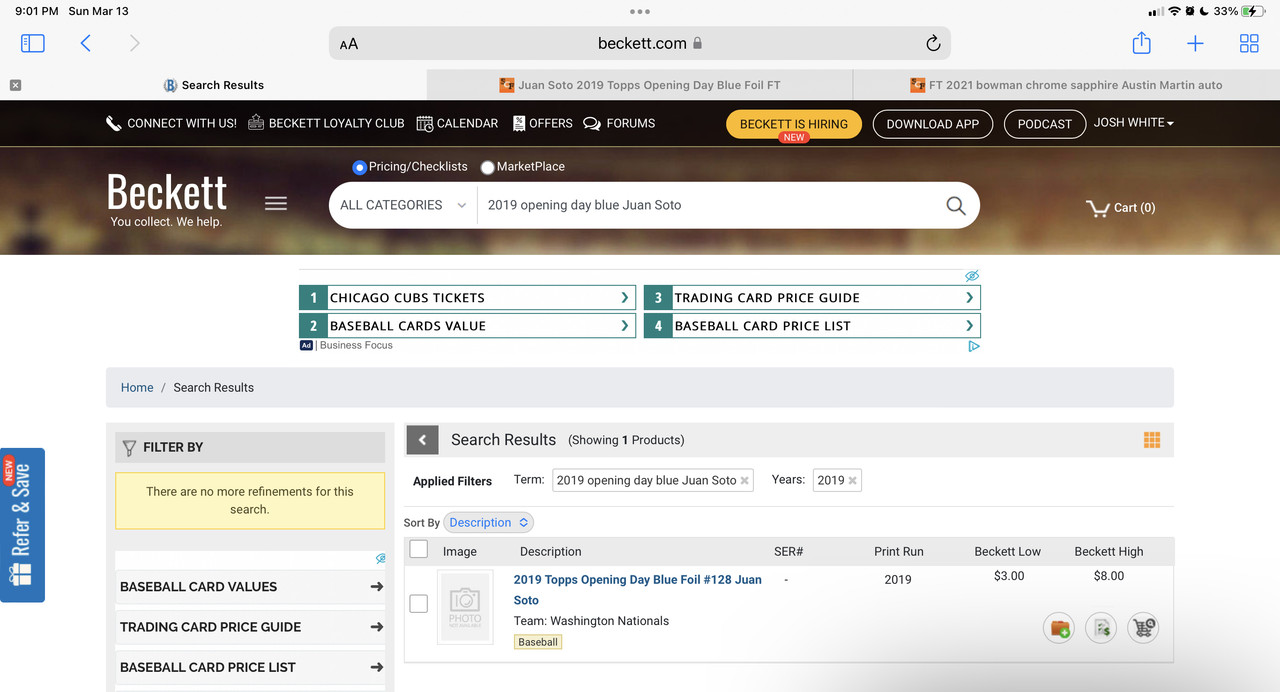Click the Baseball tag label
This screenshot has height=692, width=1280.
pos(538,642)
